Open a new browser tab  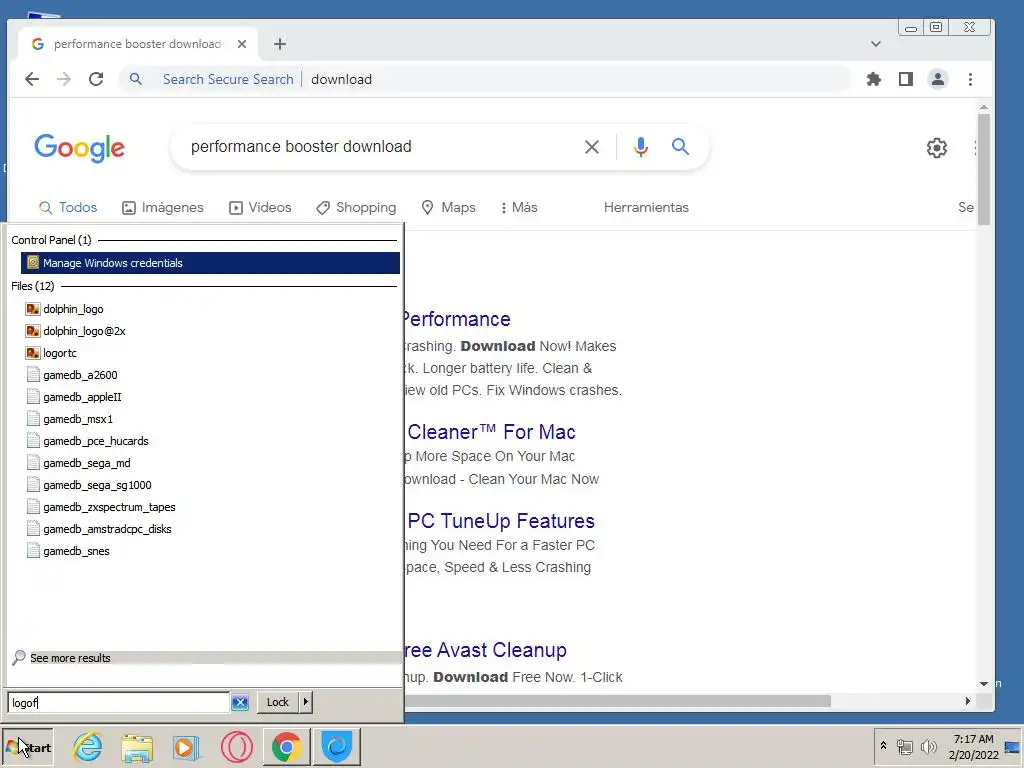[x=280, y=44]
